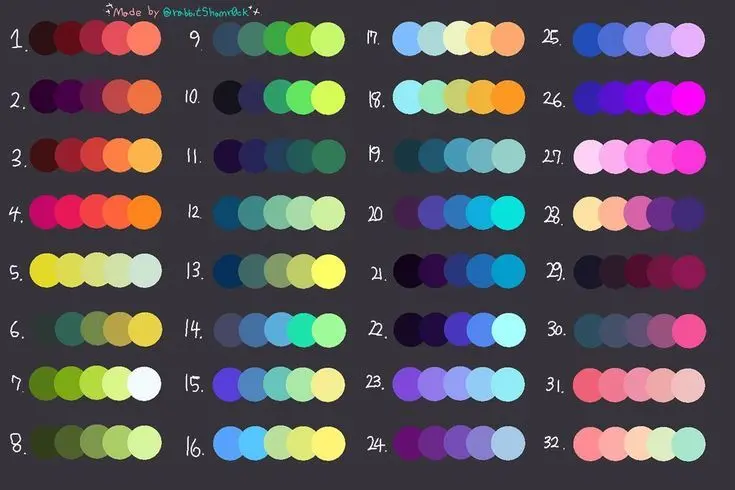Select the light blue swatch starting palette 17
The image size is (735, 490).
pos(406,39)
